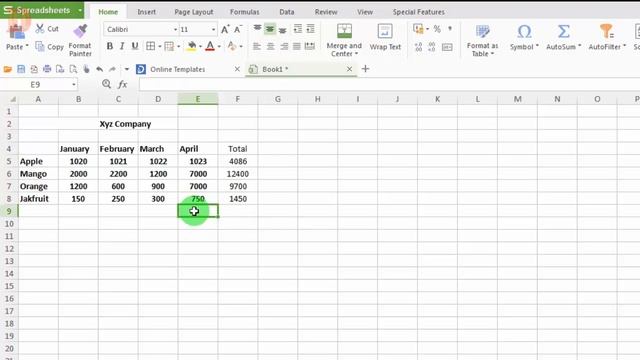640x360 pixels.
Task: Expand the Name Box E9 dropdown
Action: [74, 84]
